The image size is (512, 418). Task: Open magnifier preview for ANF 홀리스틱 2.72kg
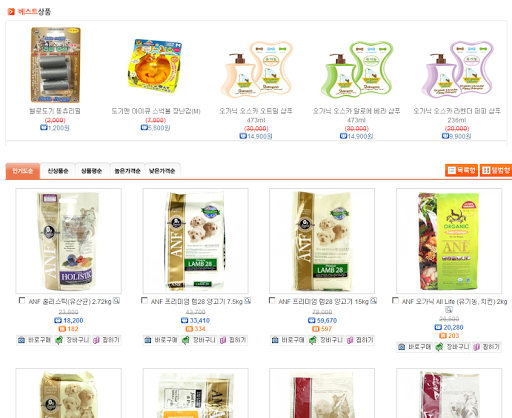116,301
